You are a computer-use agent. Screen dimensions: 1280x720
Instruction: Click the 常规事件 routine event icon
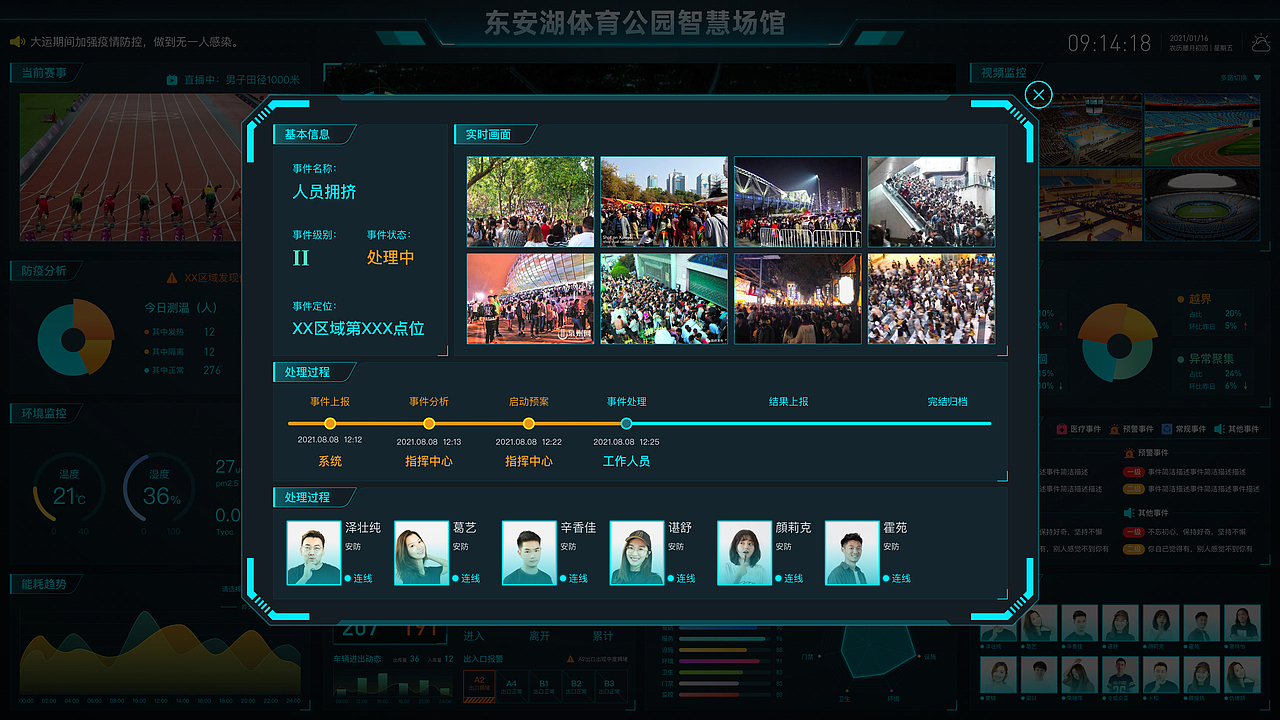pyautogui.click(x=1167, y=429)
